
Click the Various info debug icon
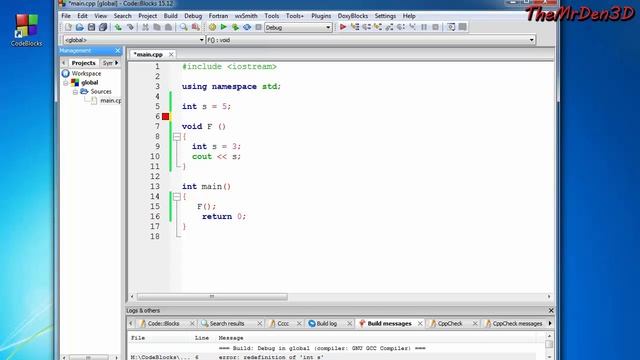[x=462, y=27]
